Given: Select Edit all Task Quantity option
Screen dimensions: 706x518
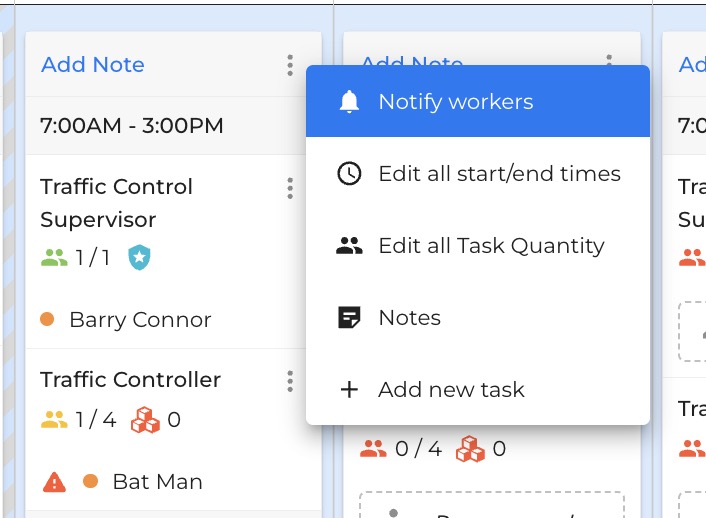Looking at the screenshot, I should (491, 246).
